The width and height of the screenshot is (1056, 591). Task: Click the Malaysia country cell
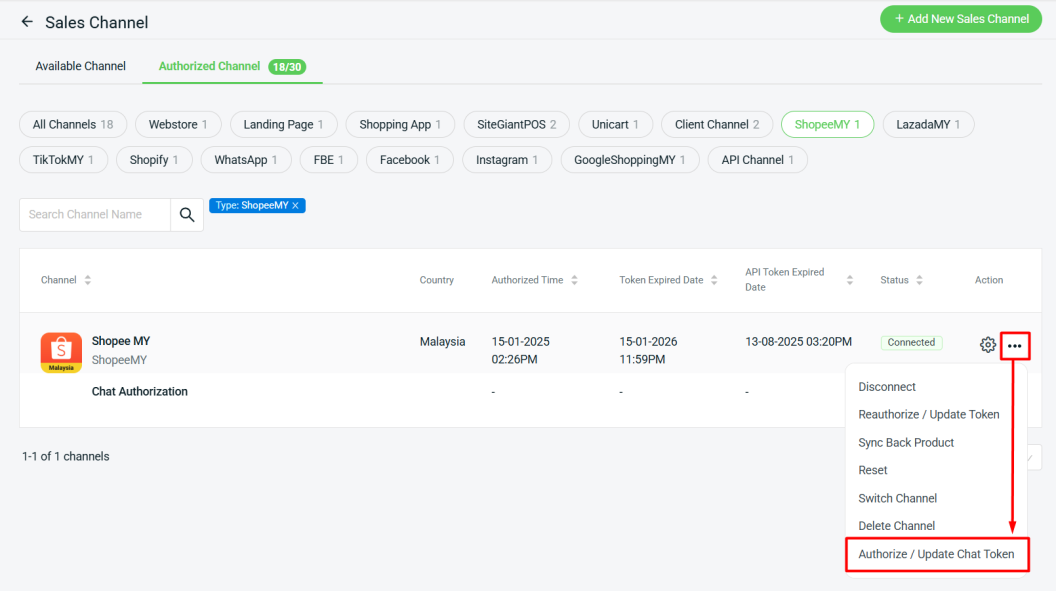(442, 342)
